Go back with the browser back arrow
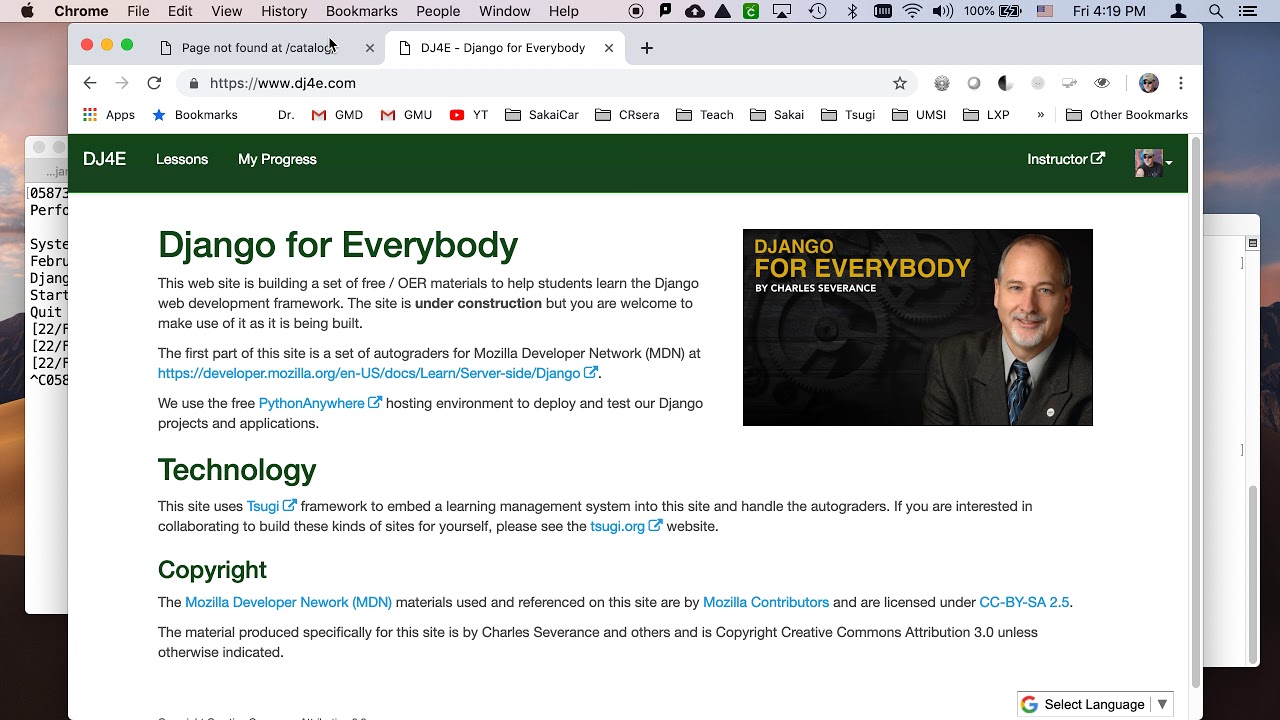 (90, 83)
